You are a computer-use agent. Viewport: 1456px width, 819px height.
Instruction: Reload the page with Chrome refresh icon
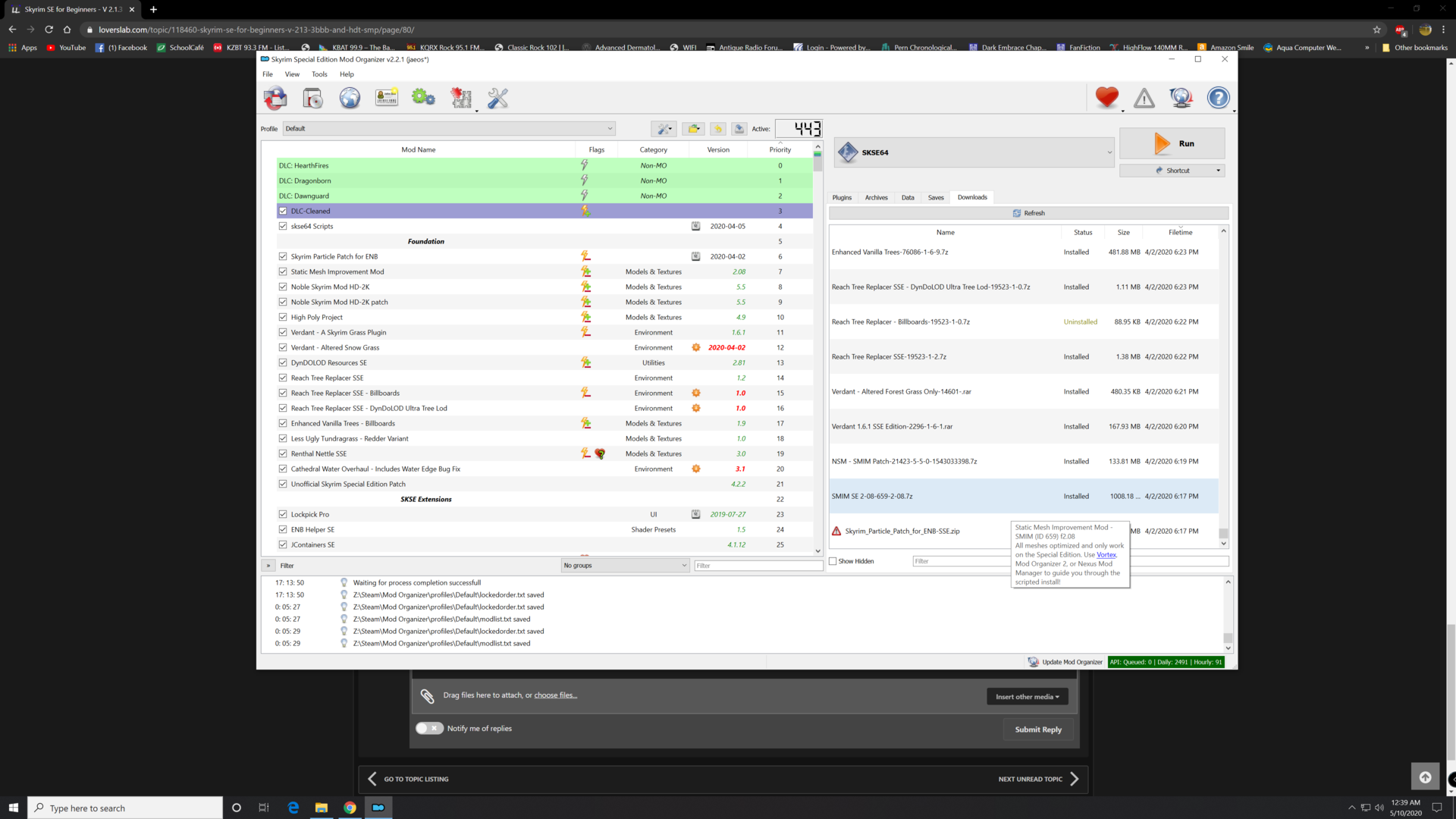[49, 30]
